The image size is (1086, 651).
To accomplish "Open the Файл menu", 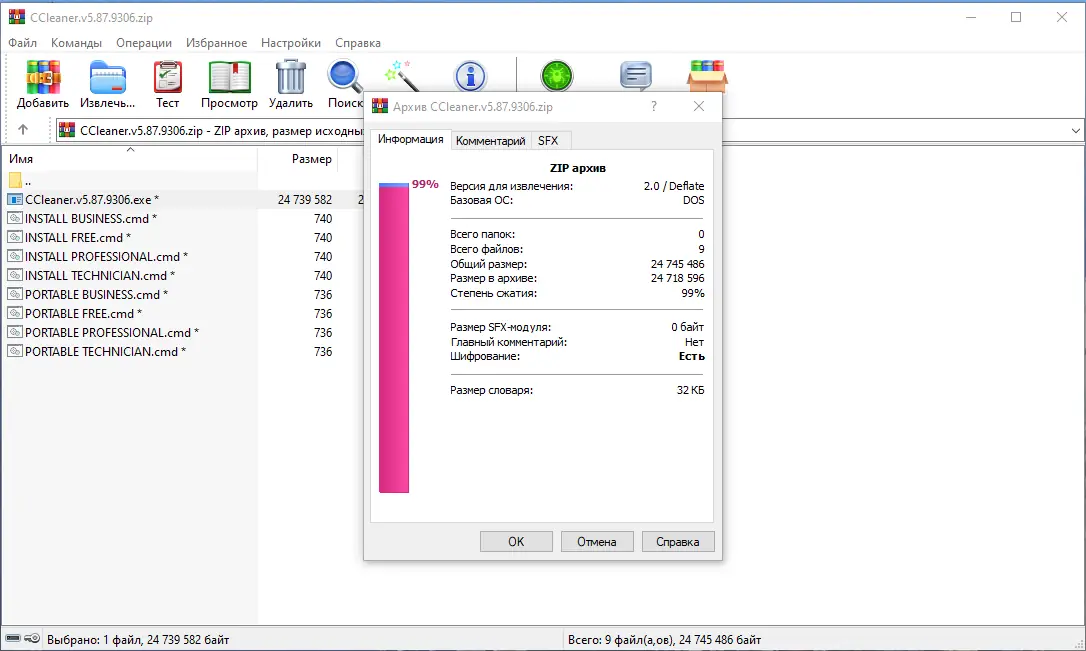I will [x=23, y=43].
